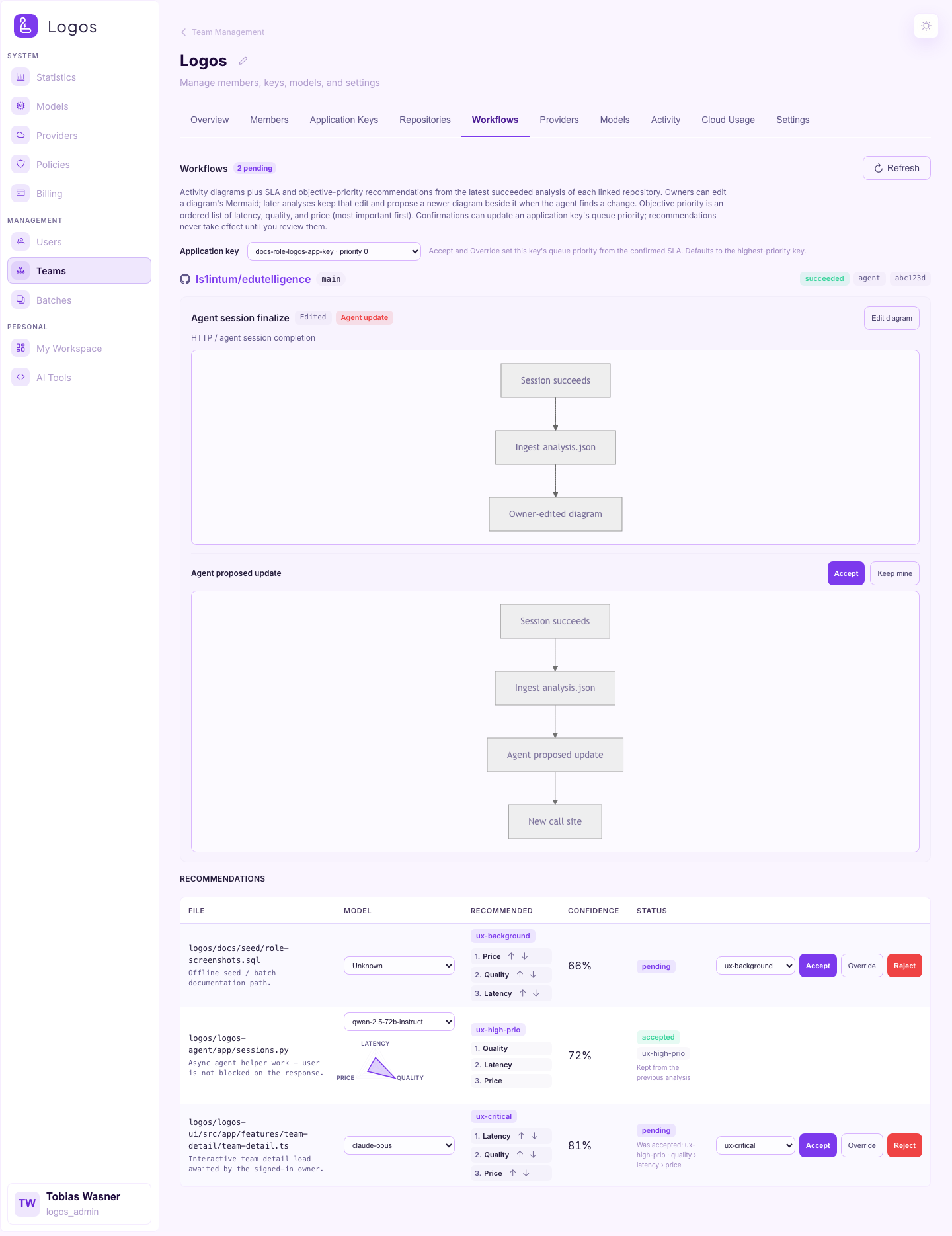This screenshot has width=952, height=1236.
Task: Click the Edit diagram button
Action: pyautogui.click(x=891, y=318)
